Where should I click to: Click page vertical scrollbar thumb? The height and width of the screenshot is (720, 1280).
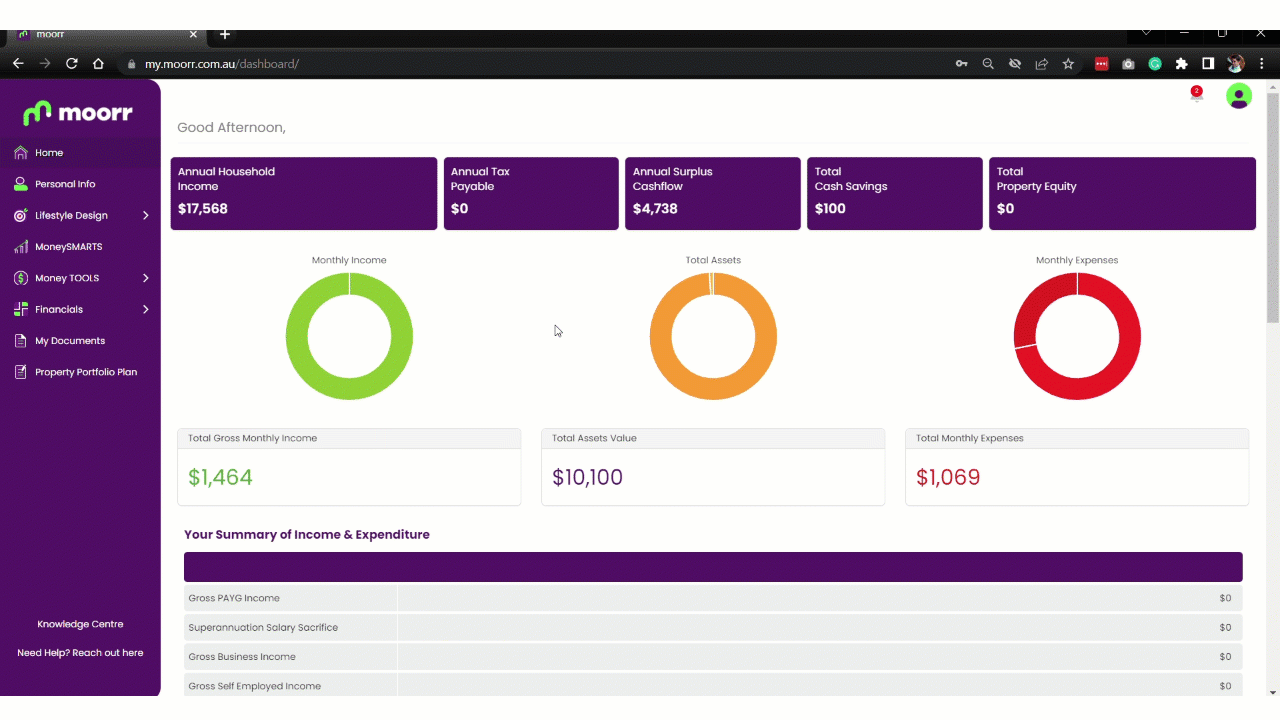[1273, 208]
